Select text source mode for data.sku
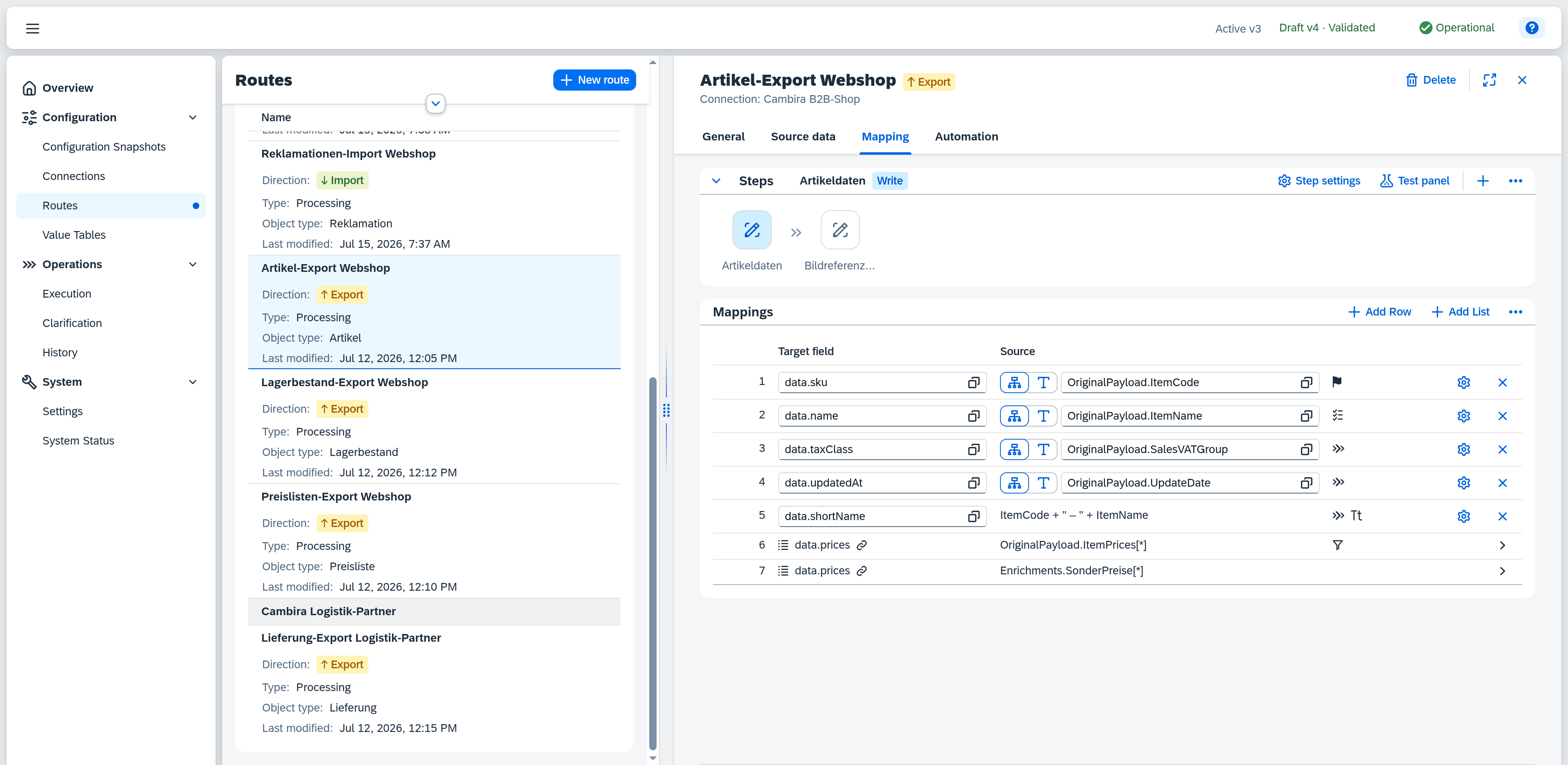This screenshot has height=765, width=1568. [x=1043, y=382]
